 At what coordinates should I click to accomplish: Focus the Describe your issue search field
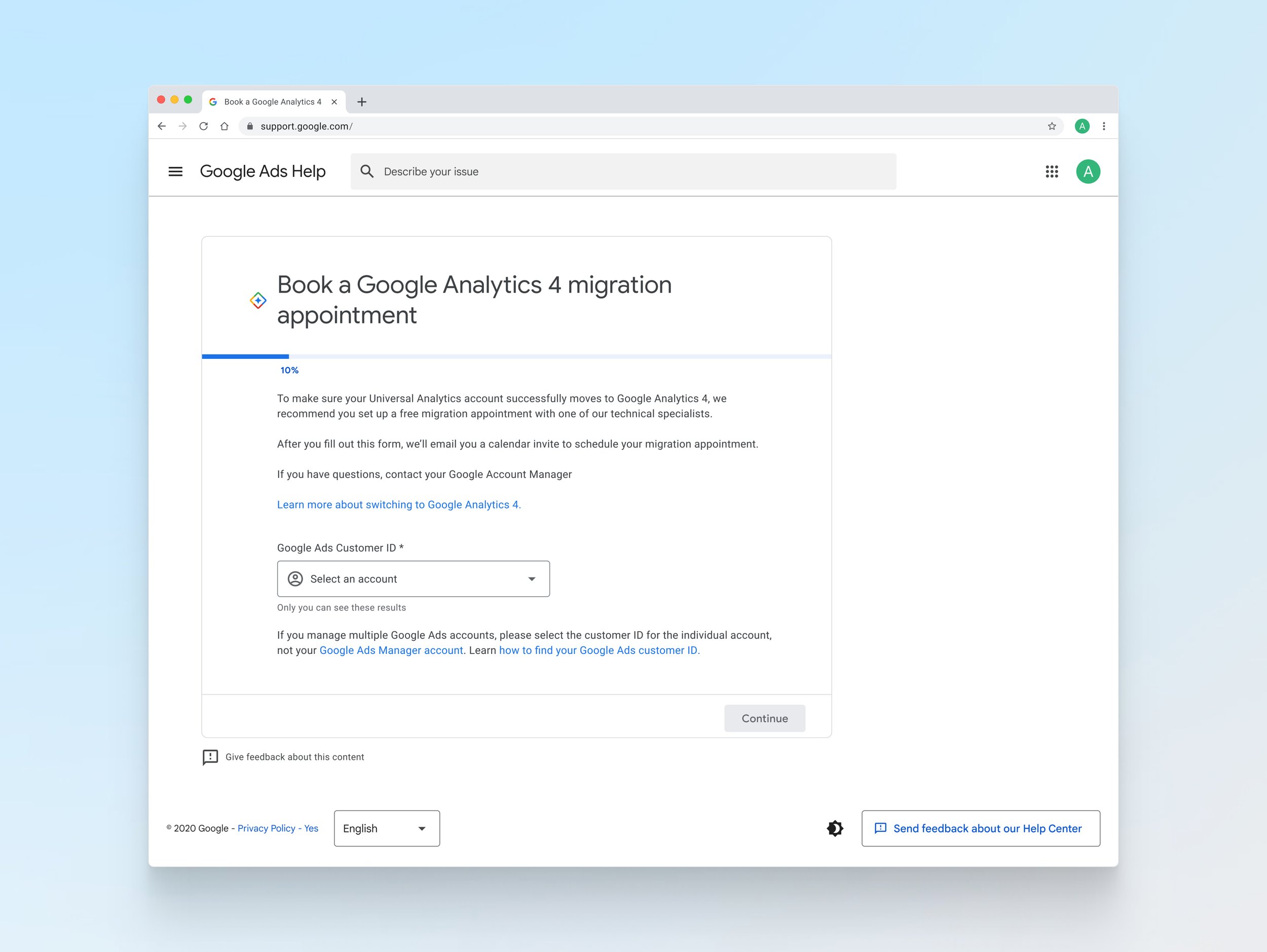[623, 171]
